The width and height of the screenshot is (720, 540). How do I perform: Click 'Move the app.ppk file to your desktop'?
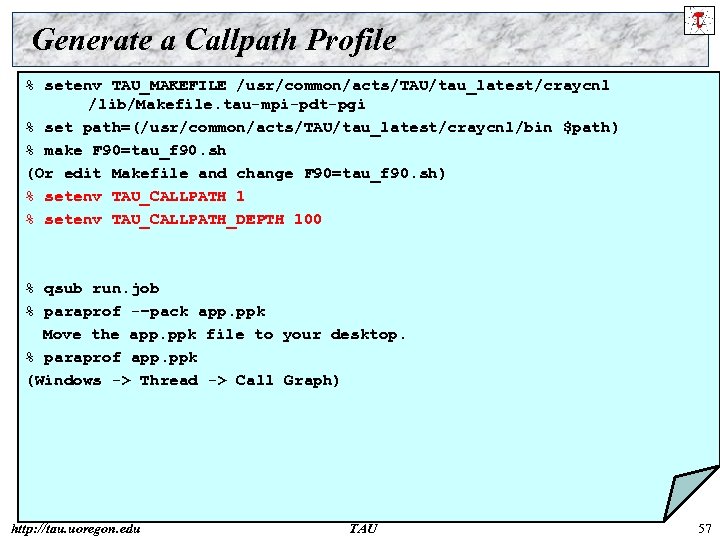(224, 335)
